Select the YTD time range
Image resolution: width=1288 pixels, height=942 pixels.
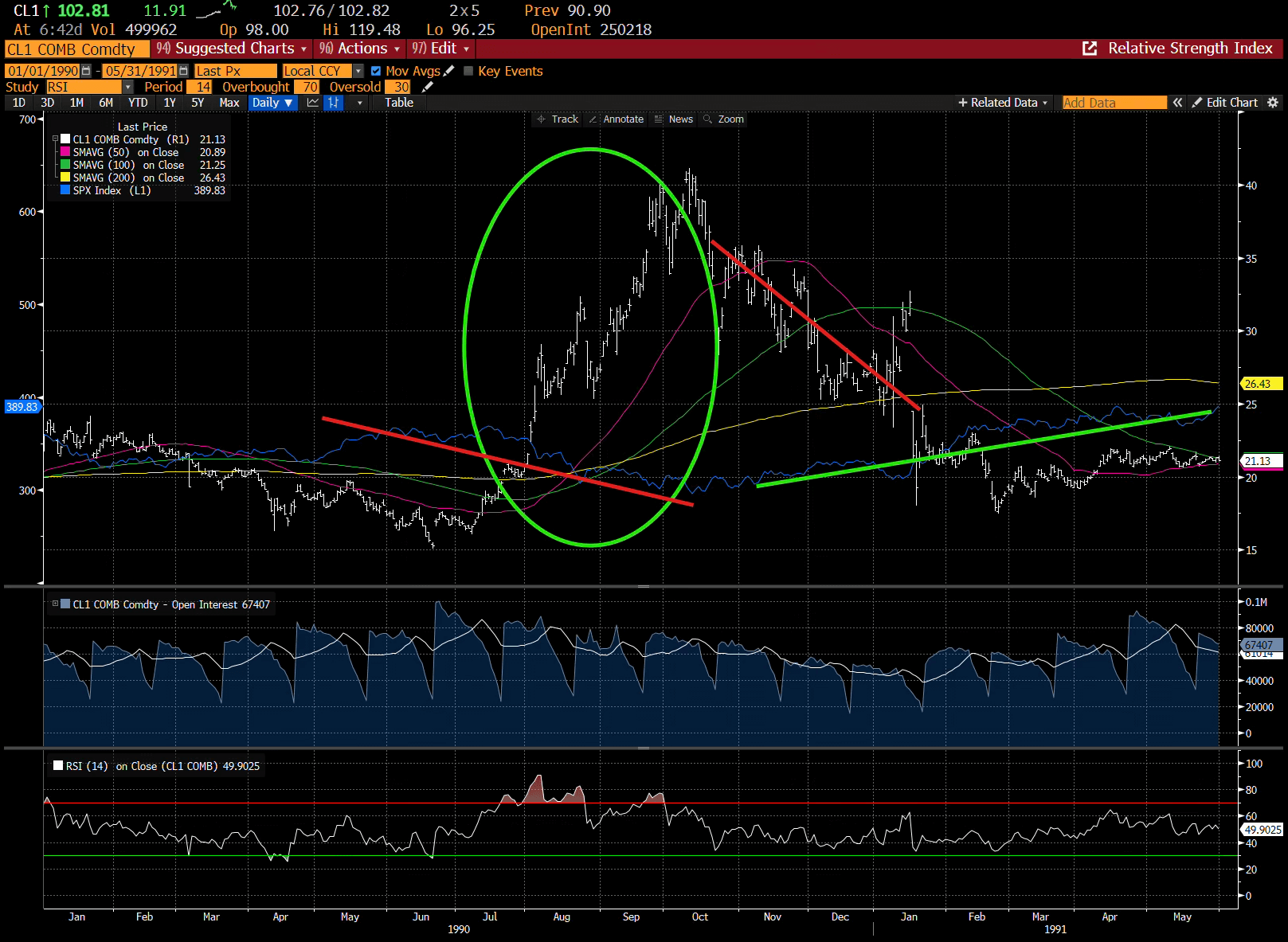138,103
